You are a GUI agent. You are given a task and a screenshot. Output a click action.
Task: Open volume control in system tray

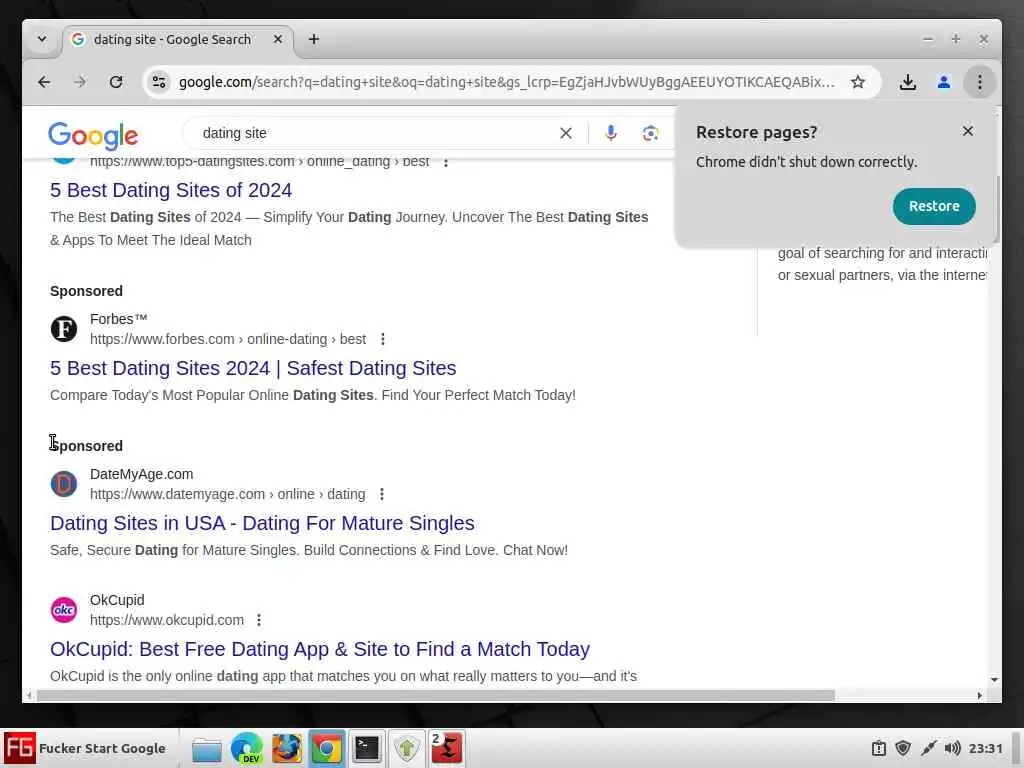pos(952,748)
